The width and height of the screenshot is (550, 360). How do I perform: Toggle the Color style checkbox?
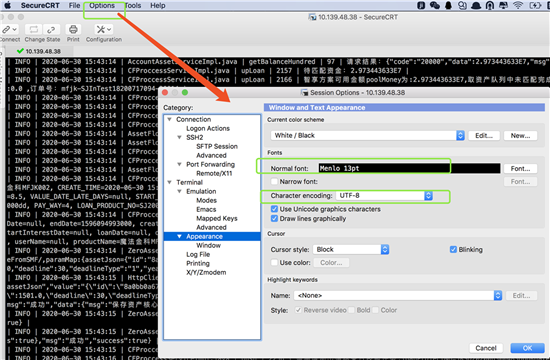click(x=376, y=310)
